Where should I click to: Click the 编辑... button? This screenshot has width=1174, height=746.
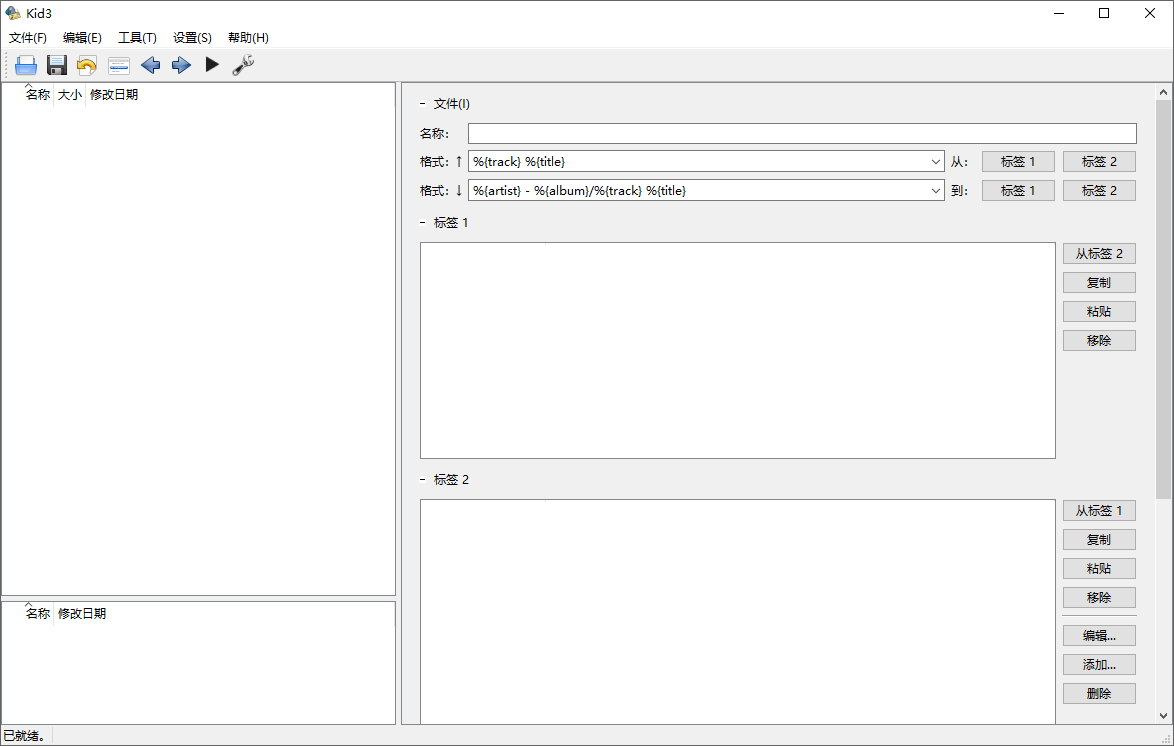tap(1099, 636)
